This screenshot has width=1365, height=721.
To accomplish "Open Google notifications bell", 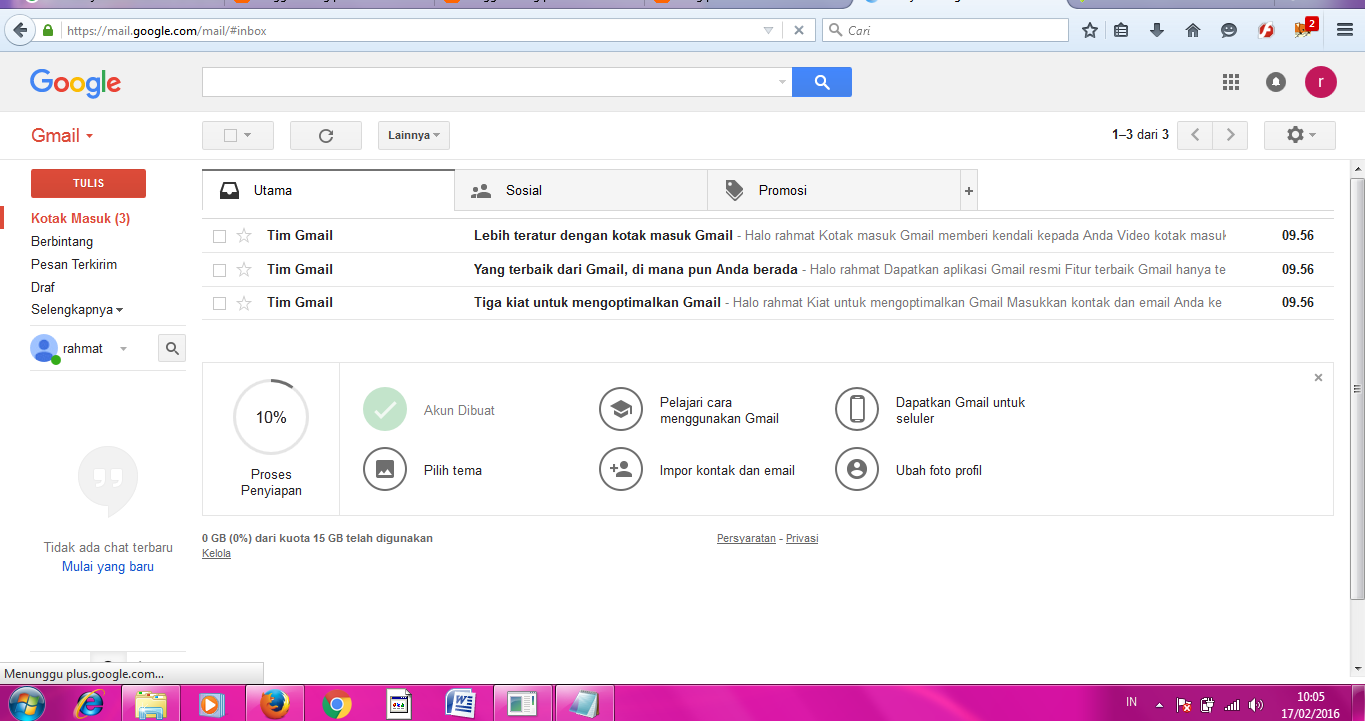I will point(1276,82).
